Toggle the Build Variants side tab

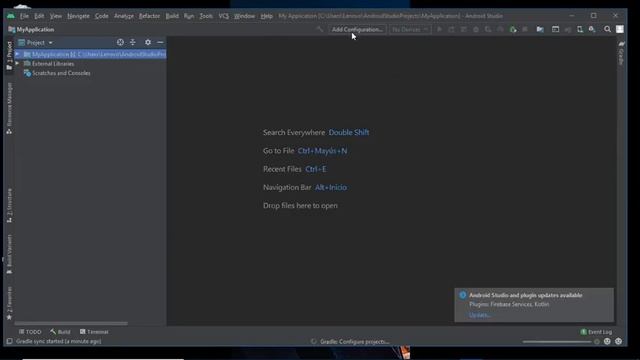(x=9, y=254)
